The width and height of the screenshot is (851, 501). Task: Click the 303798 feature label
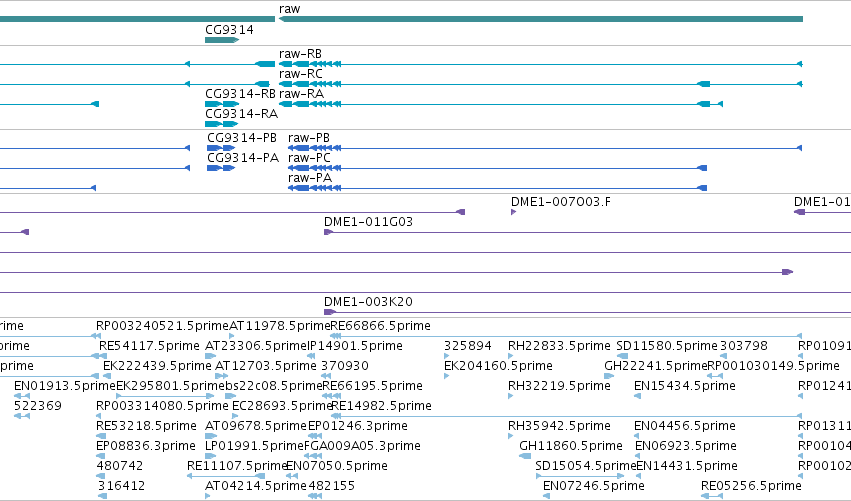(744, 346)
